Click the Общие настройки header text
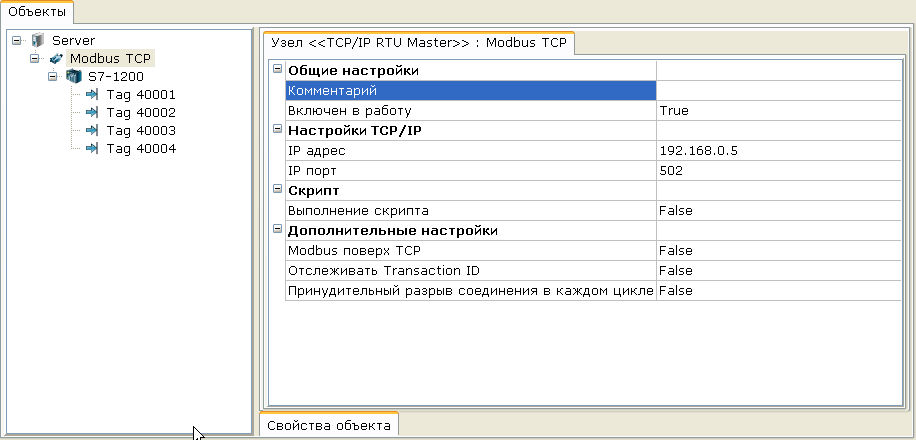This screenshot has width=916, height=440. (x=353, y=71)
